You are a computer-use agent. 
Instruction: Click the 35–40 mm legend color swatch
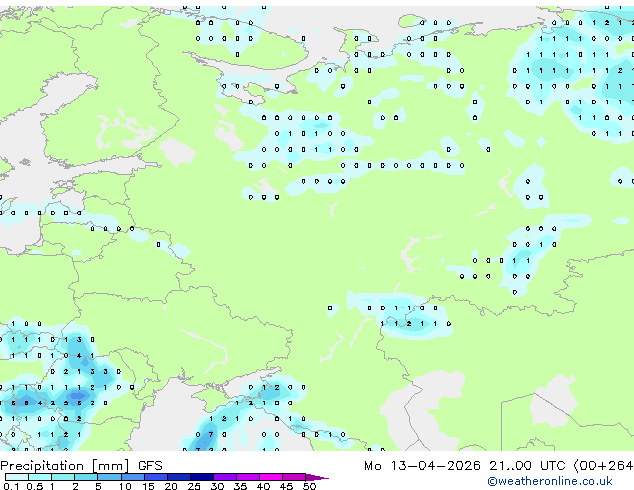click(x=248, y=477)
